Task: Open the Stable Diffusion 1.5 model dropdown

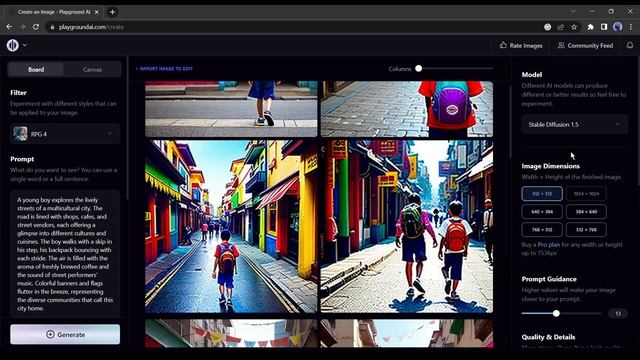Action: click(574, 124)
